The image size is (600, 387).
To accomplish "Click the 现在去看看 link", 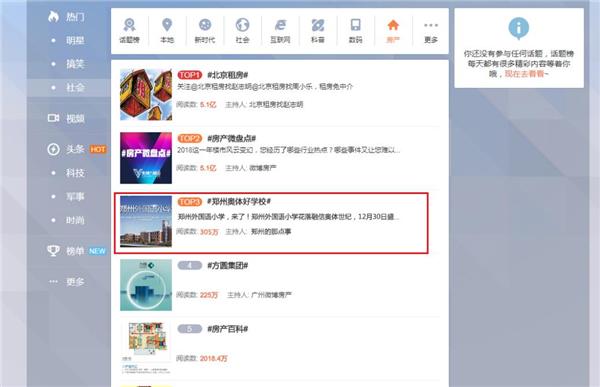I will 524,74.
